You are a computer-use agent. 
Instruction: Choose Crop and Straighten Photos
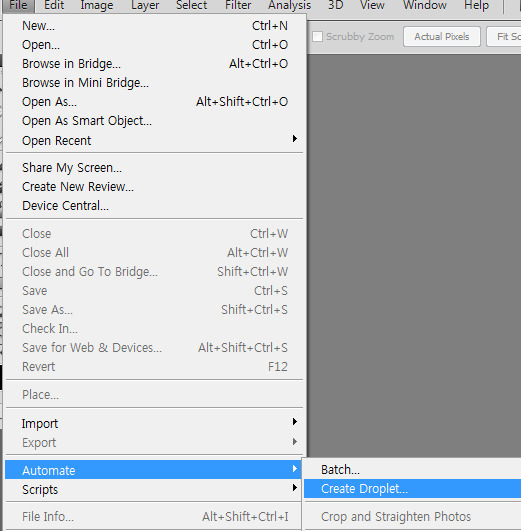pyautogui.click(x=413, y=516)
